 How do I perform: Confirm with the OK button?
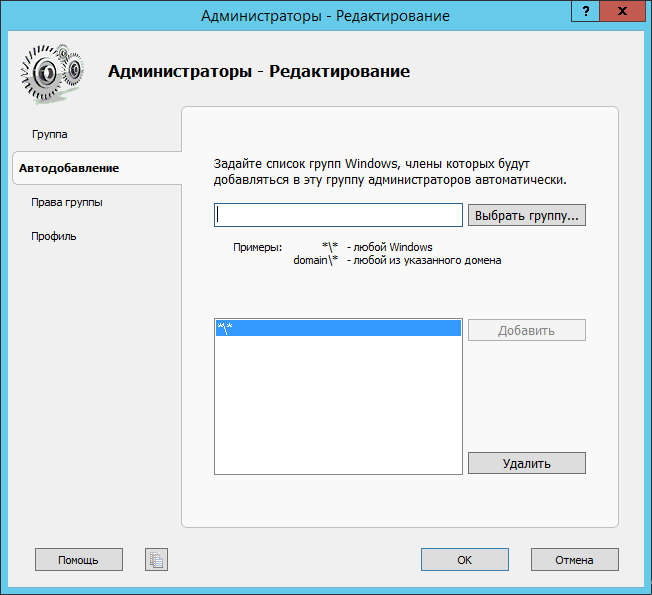tap(464, 560)
